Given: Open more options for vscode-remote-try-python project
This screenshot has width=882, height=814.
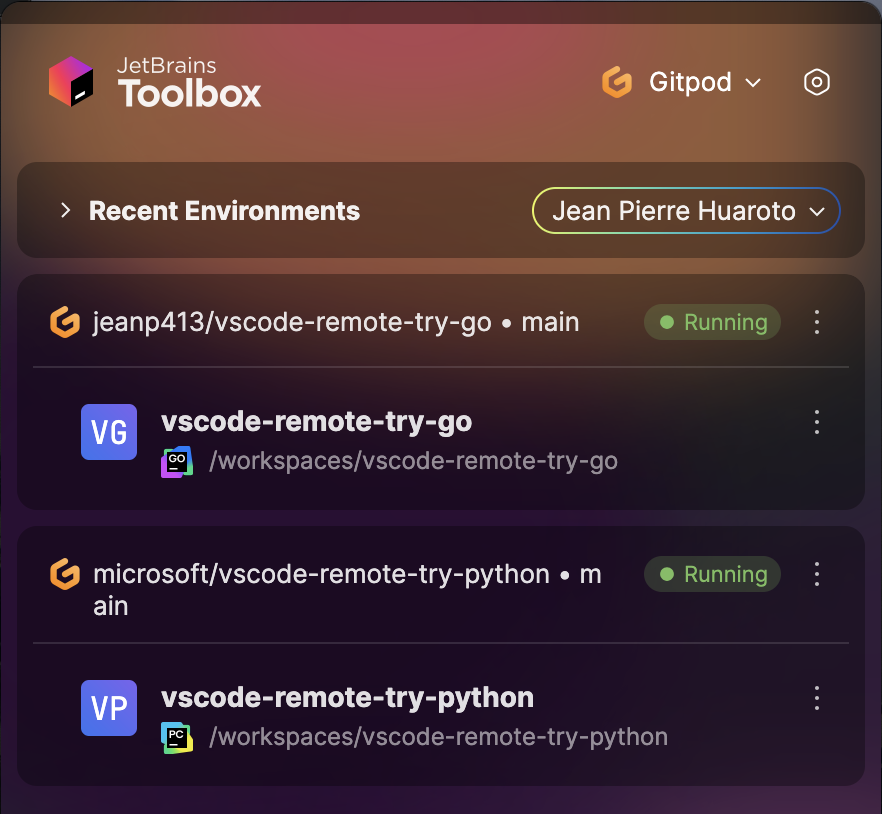Looking at the screenshot, I should (x=817, y=698).
